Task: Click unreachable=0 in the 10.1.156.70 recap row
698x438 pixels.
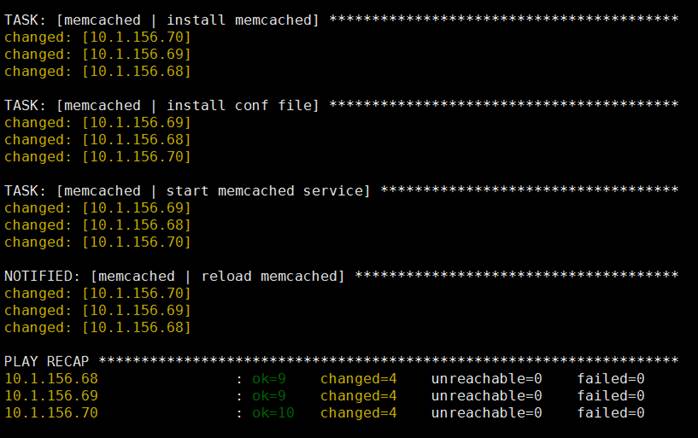Action: pyautogui.click(x=487, y=413)
